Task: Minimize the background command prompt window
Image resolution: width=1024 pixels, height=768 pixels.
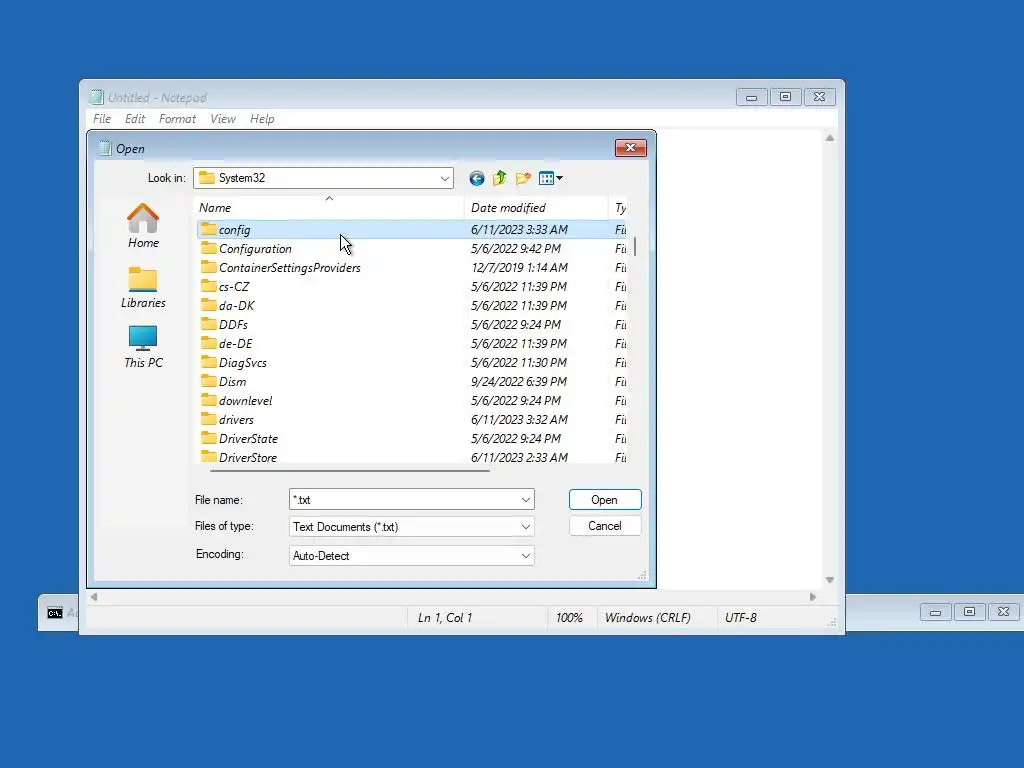Action: 935,612
